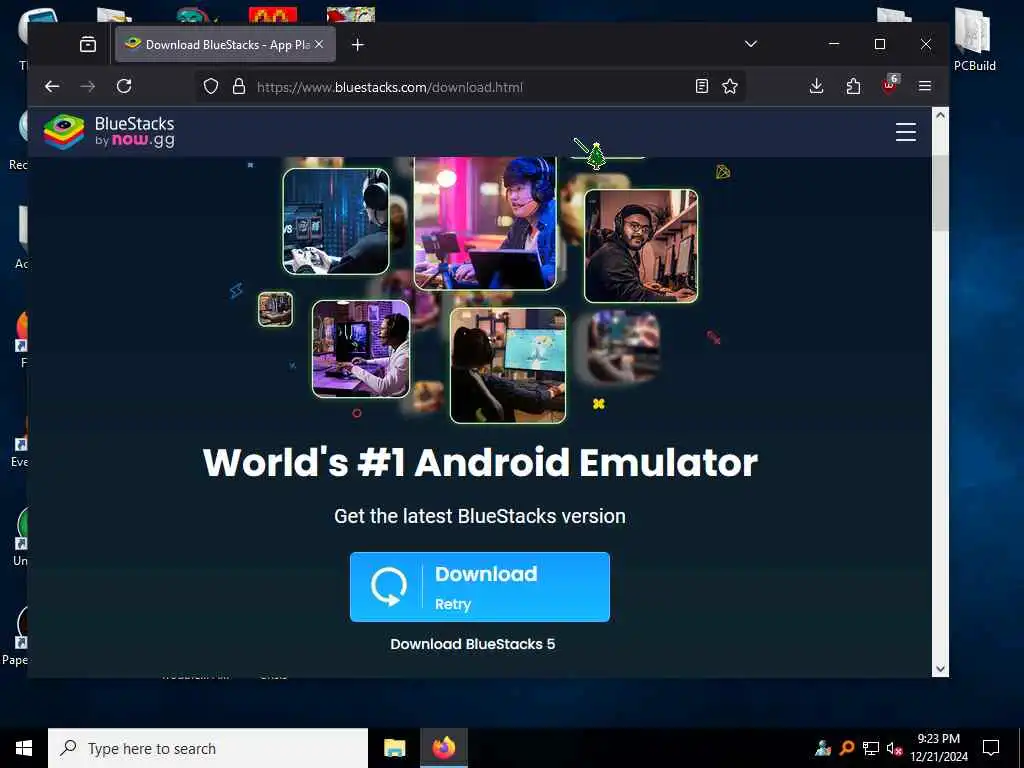Close the Download BlueStacks tab
This screenshot has width=1024, height=768.
[319, 44]
